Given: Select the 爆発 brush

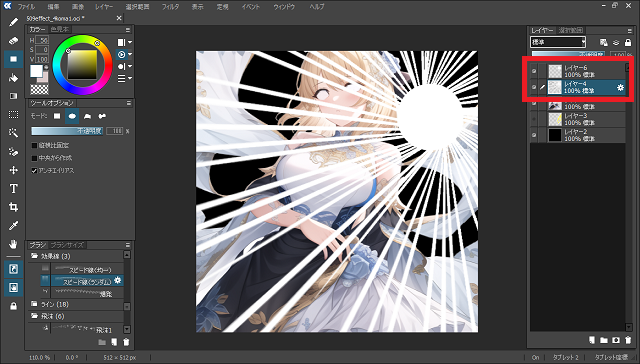Looking at the screenshot, I should point(105,294).
